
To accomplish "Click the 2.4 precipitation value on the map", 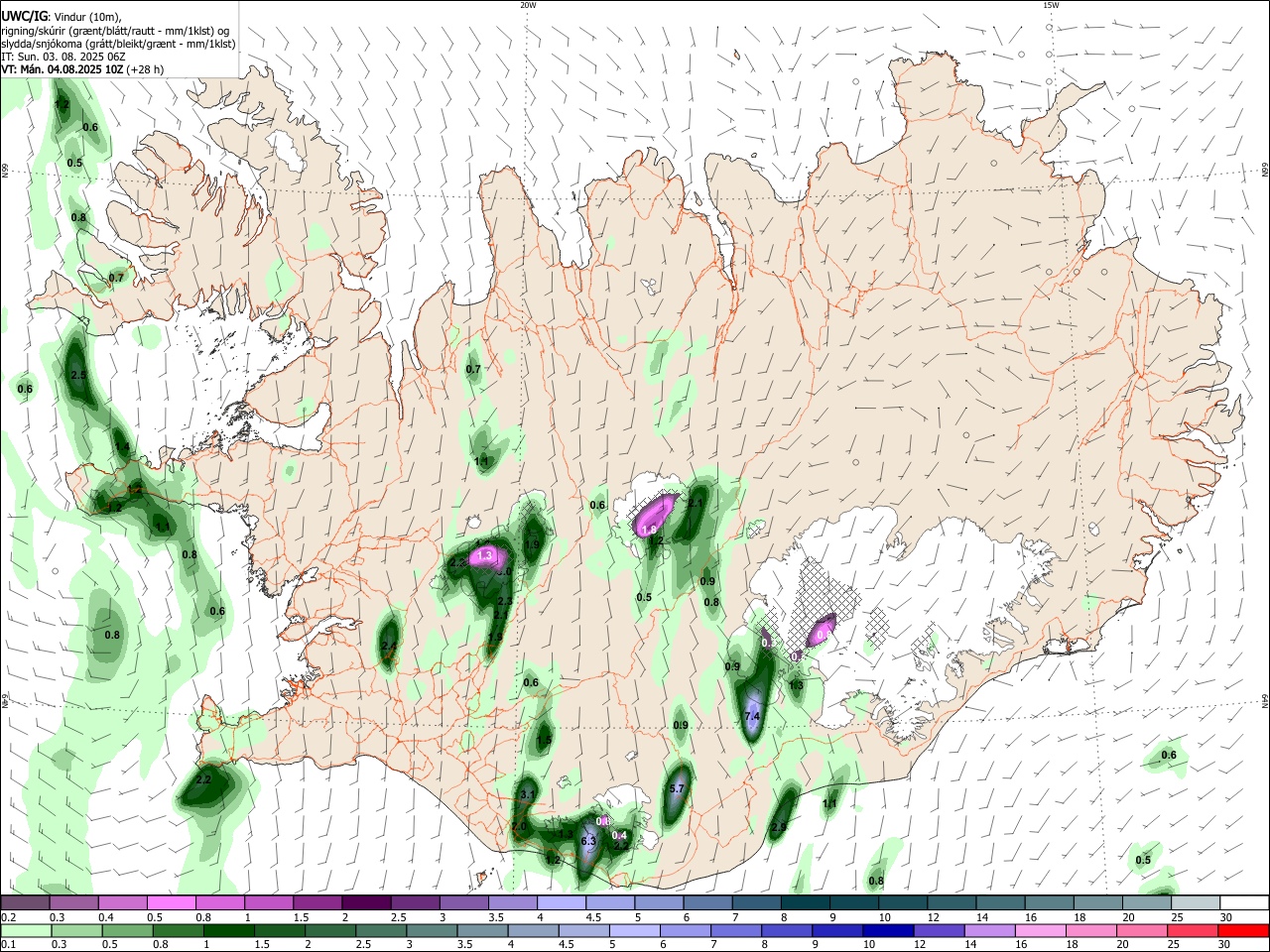I will click(389, 647).
